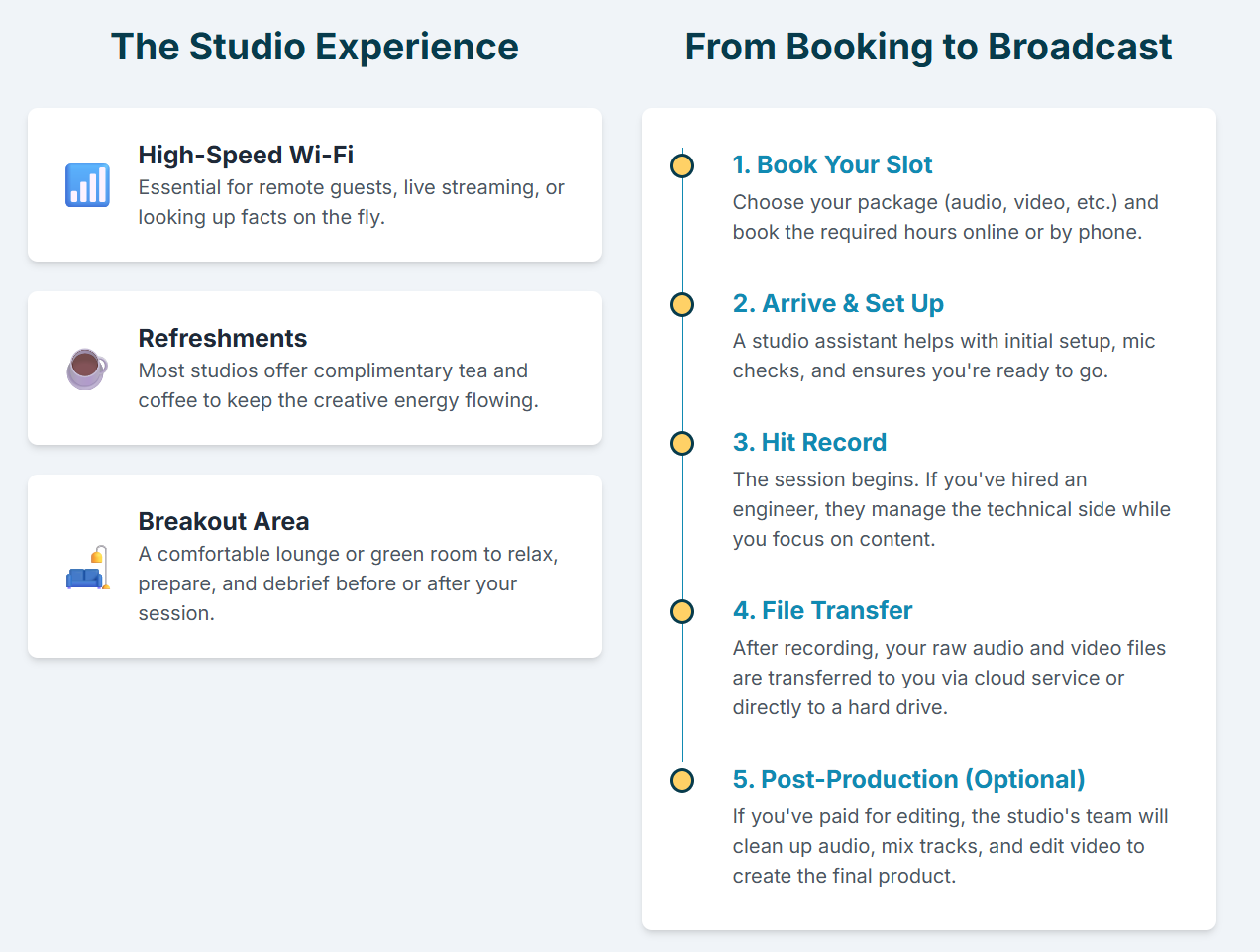Click the coffee cup Refreshments icon
1260x952 pixels.
click(x=87, y=369)
